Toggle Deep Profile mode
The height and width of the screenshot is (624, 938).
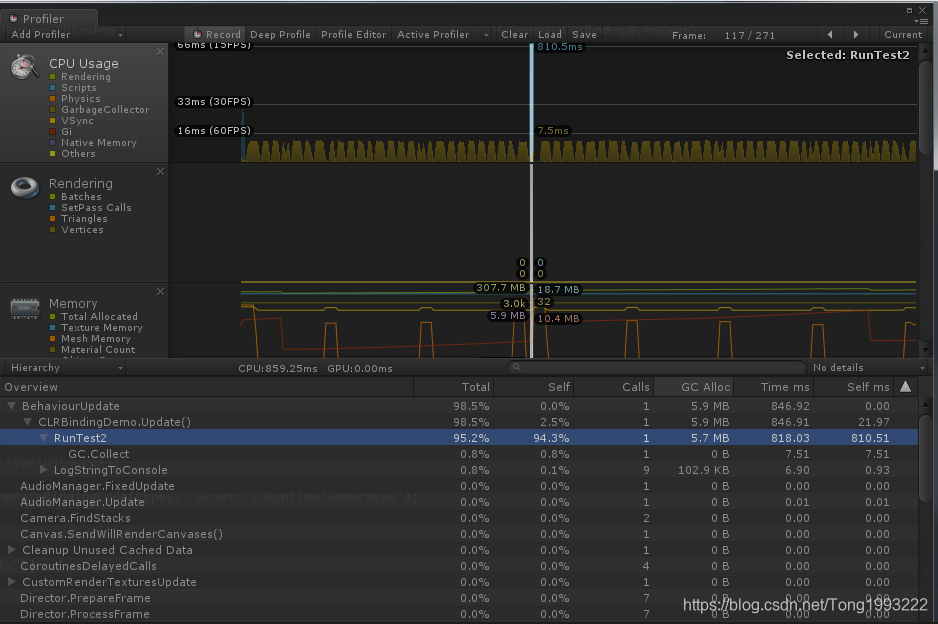coord(281,35)
